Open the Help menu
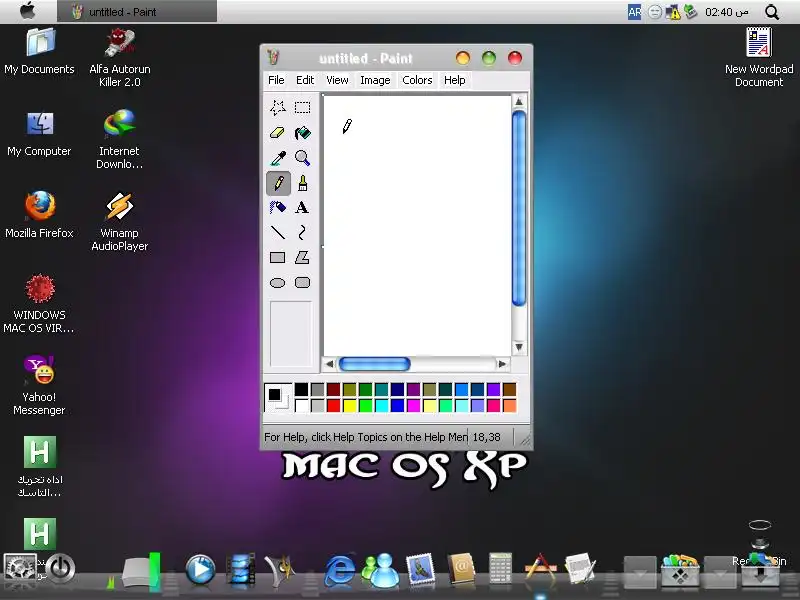Image resolution: width=800 pixels, height=600 pixels. point(454,80)
